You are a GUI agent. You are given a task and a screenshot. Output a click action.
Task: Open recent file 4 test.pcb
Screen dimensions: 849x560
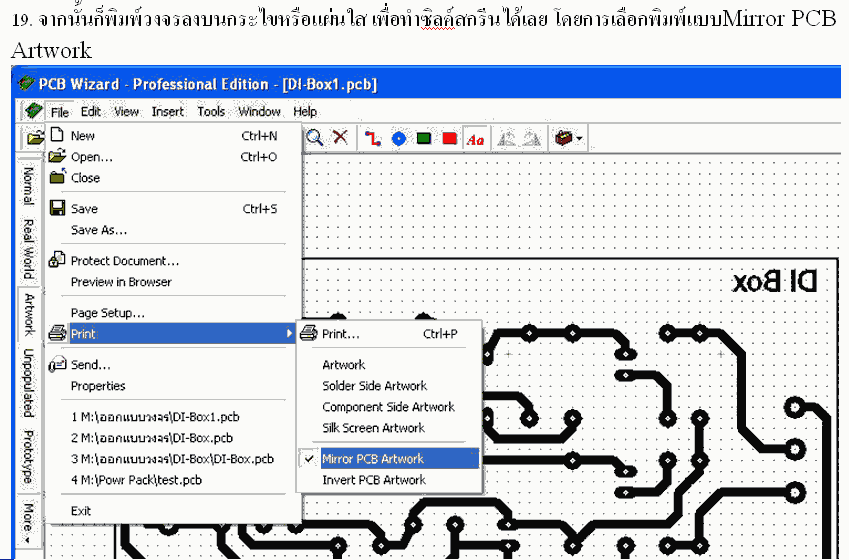[173, 480]
